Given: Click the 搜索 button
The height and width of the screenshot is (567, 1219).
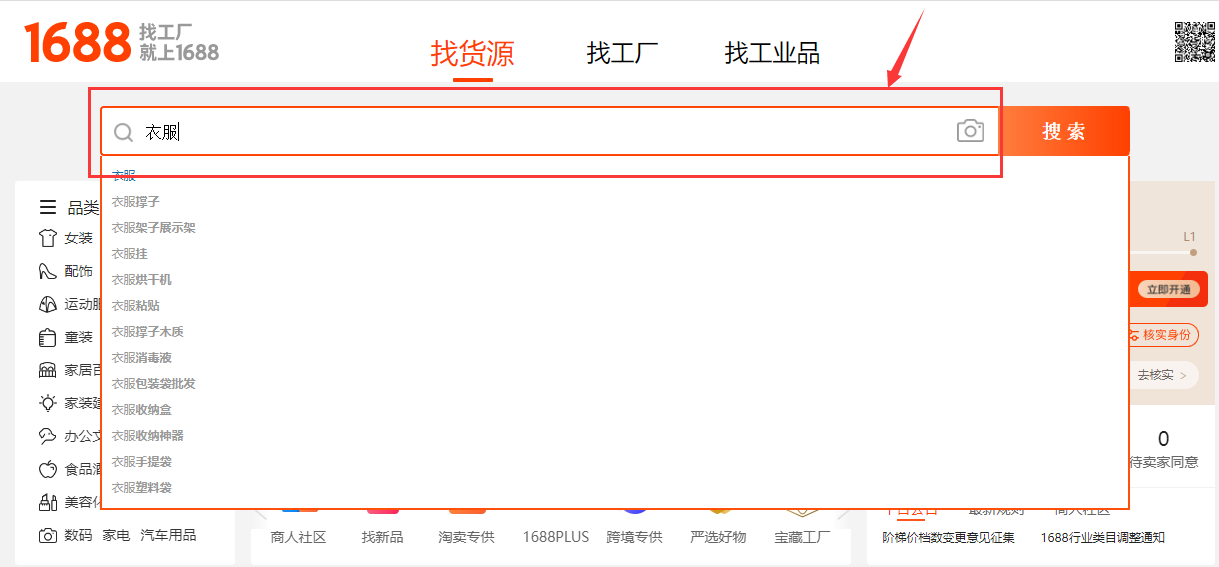Looking at the screenshot, I should point(1064,131).
